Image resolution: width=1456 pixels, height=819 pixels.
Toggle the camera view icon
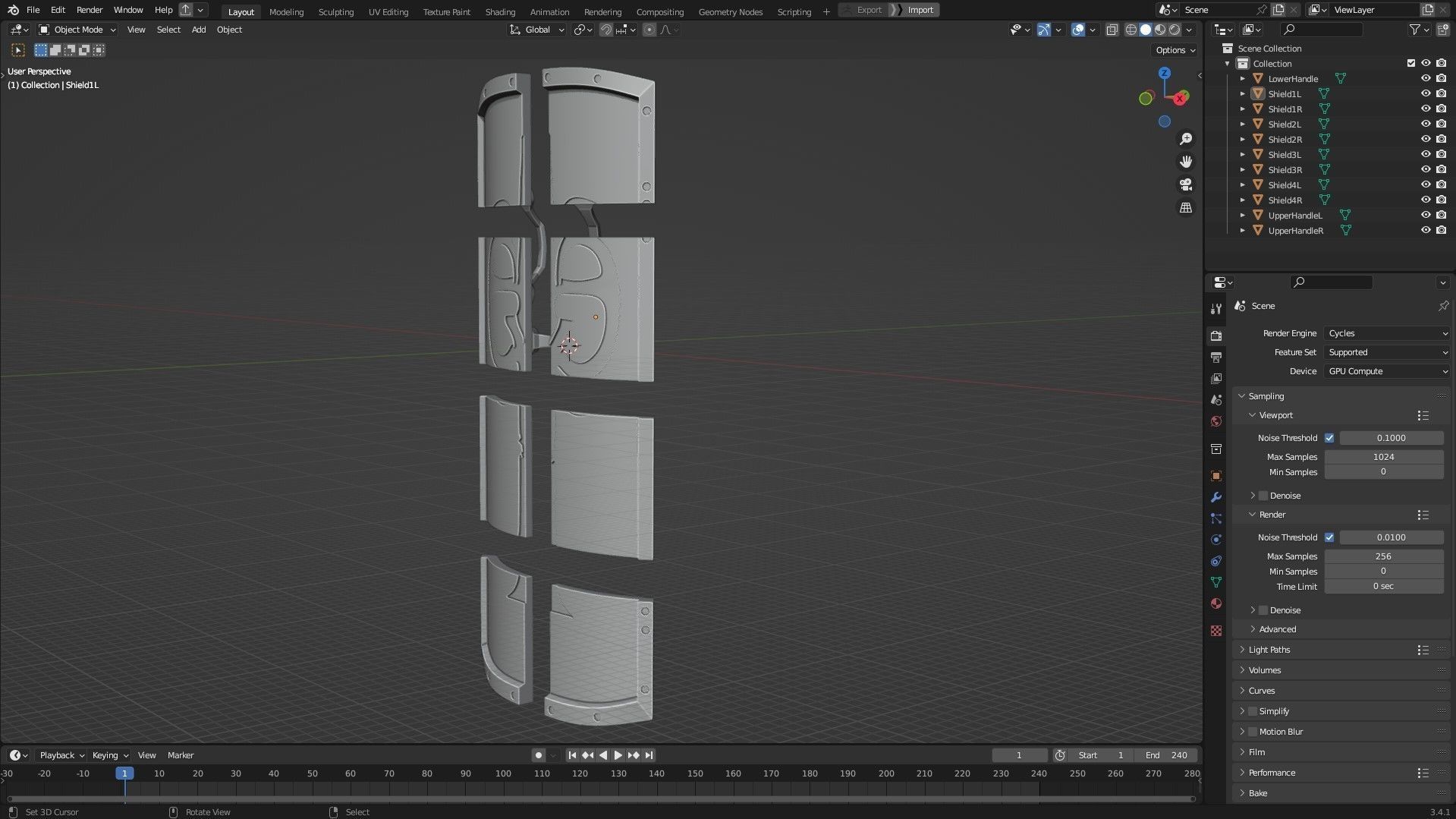1186,184
